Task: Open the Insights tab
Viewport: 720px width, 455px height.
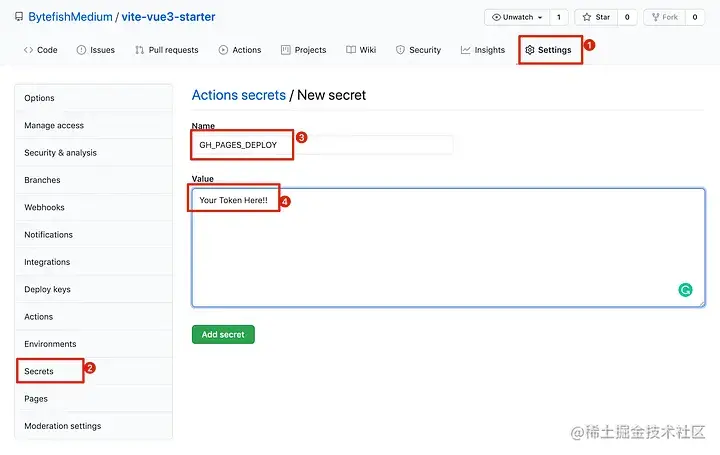Action: 483,50
